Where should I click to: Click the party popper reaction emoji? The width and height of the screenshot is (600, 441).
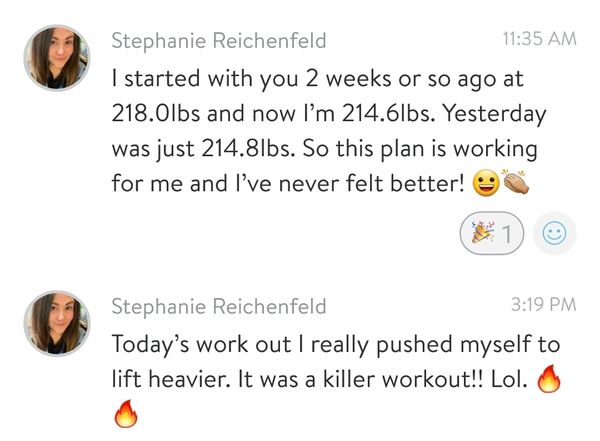click(481, 232)
